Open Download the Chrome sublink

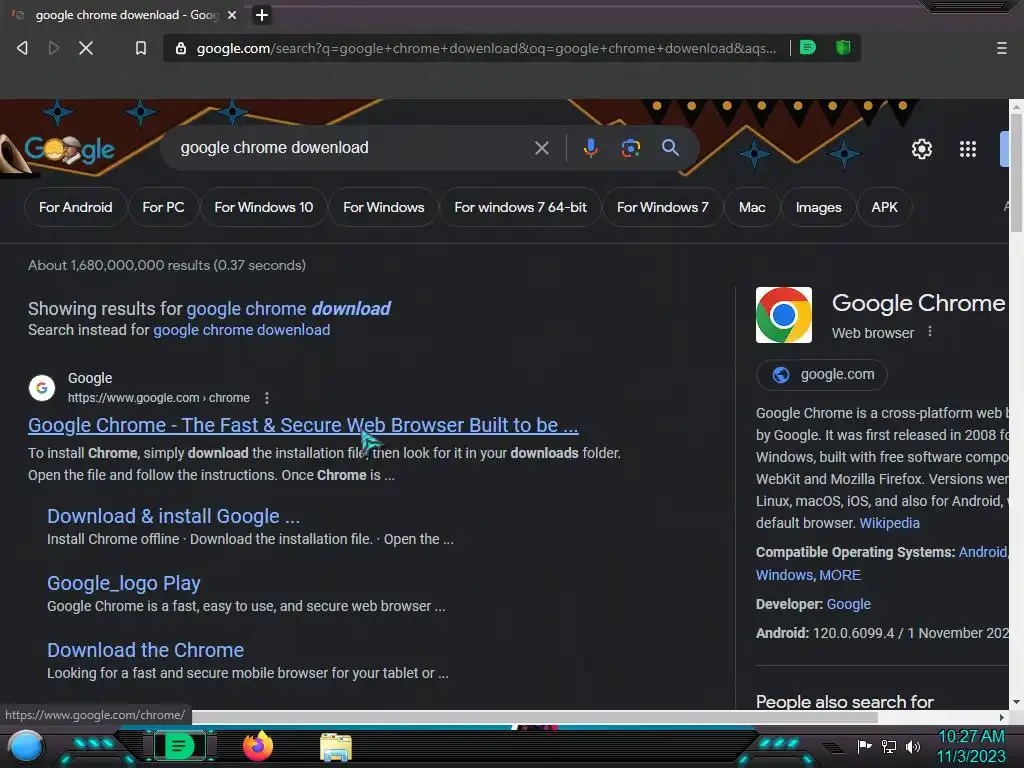pos(145,650)
